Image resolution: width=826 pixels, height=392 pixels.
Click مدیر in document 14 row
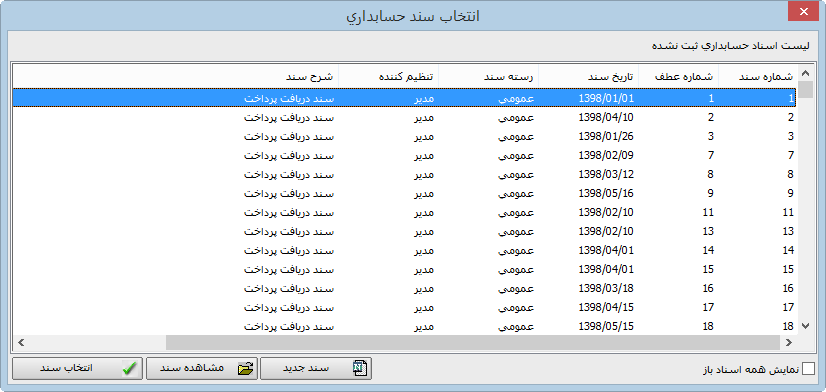pos(423,250)
